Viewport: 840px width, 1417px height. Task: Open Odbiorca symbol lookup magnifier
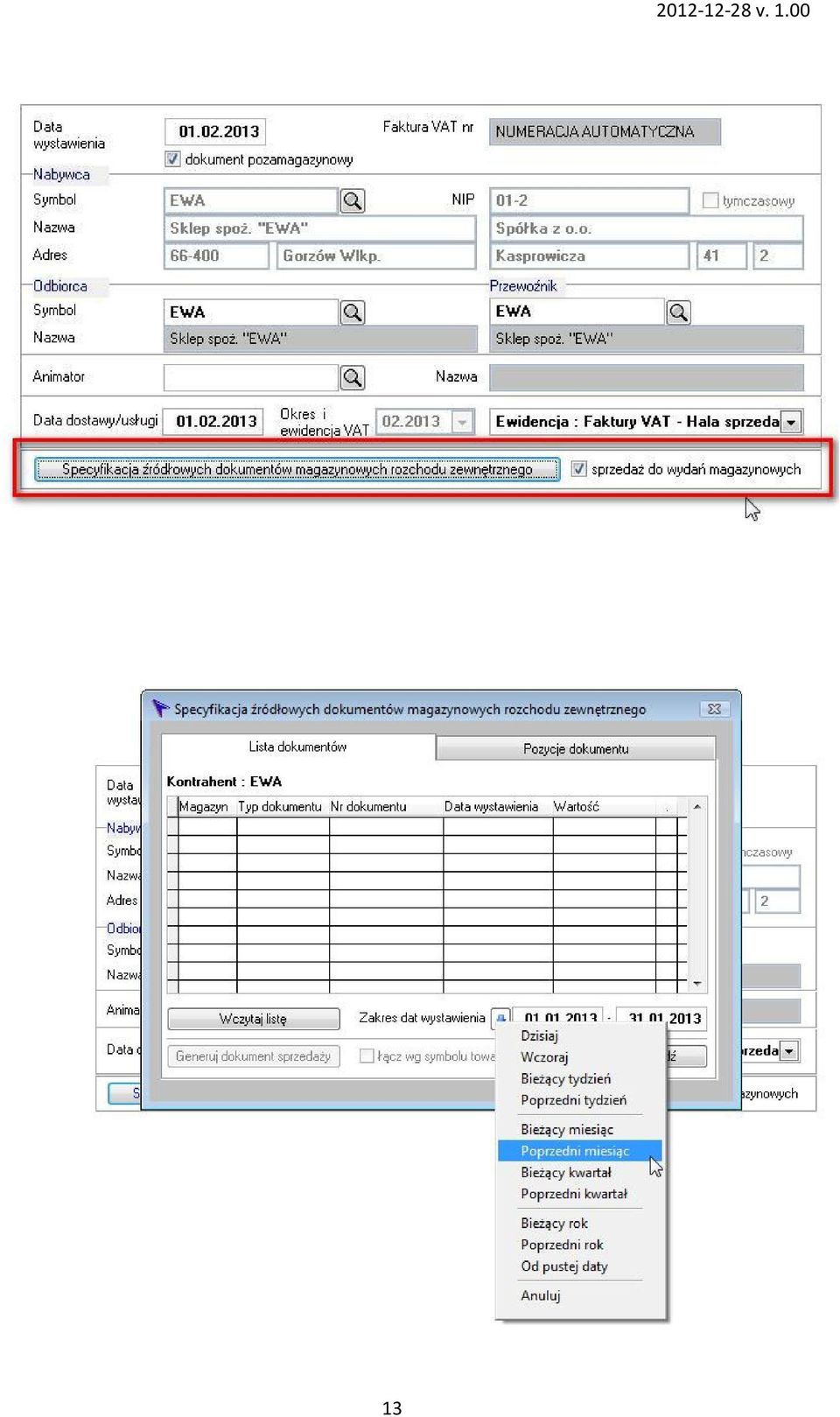[x=353, y=312]
